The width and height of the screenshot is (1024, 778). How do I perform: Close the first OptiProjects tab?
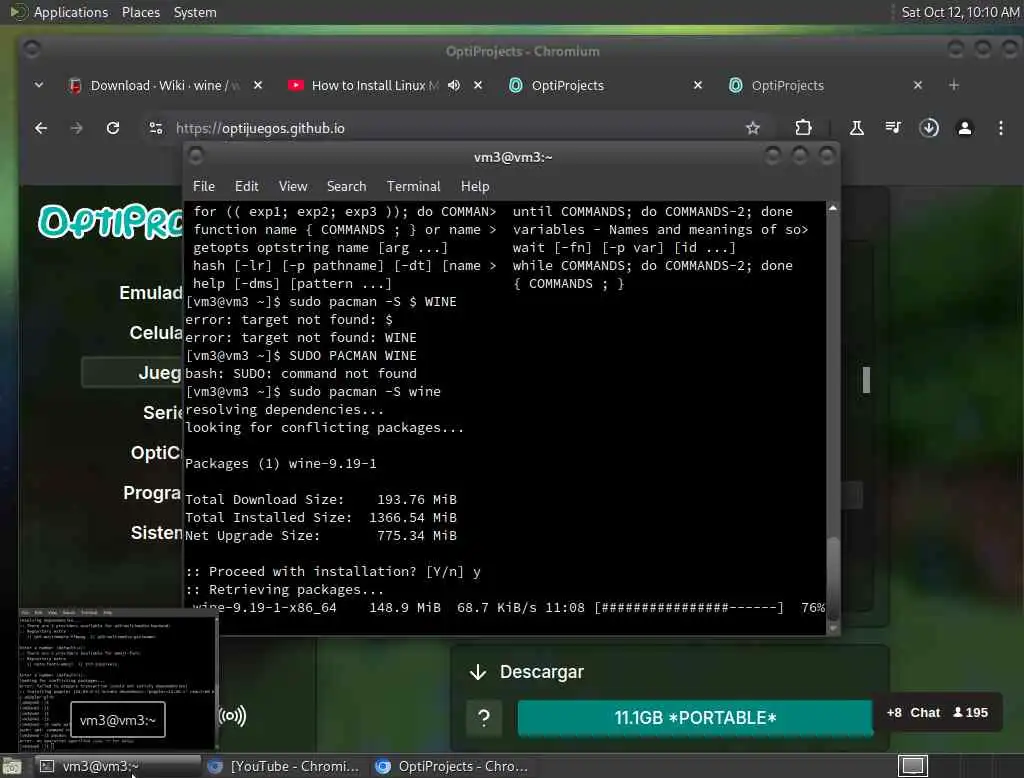coord(697,86)
